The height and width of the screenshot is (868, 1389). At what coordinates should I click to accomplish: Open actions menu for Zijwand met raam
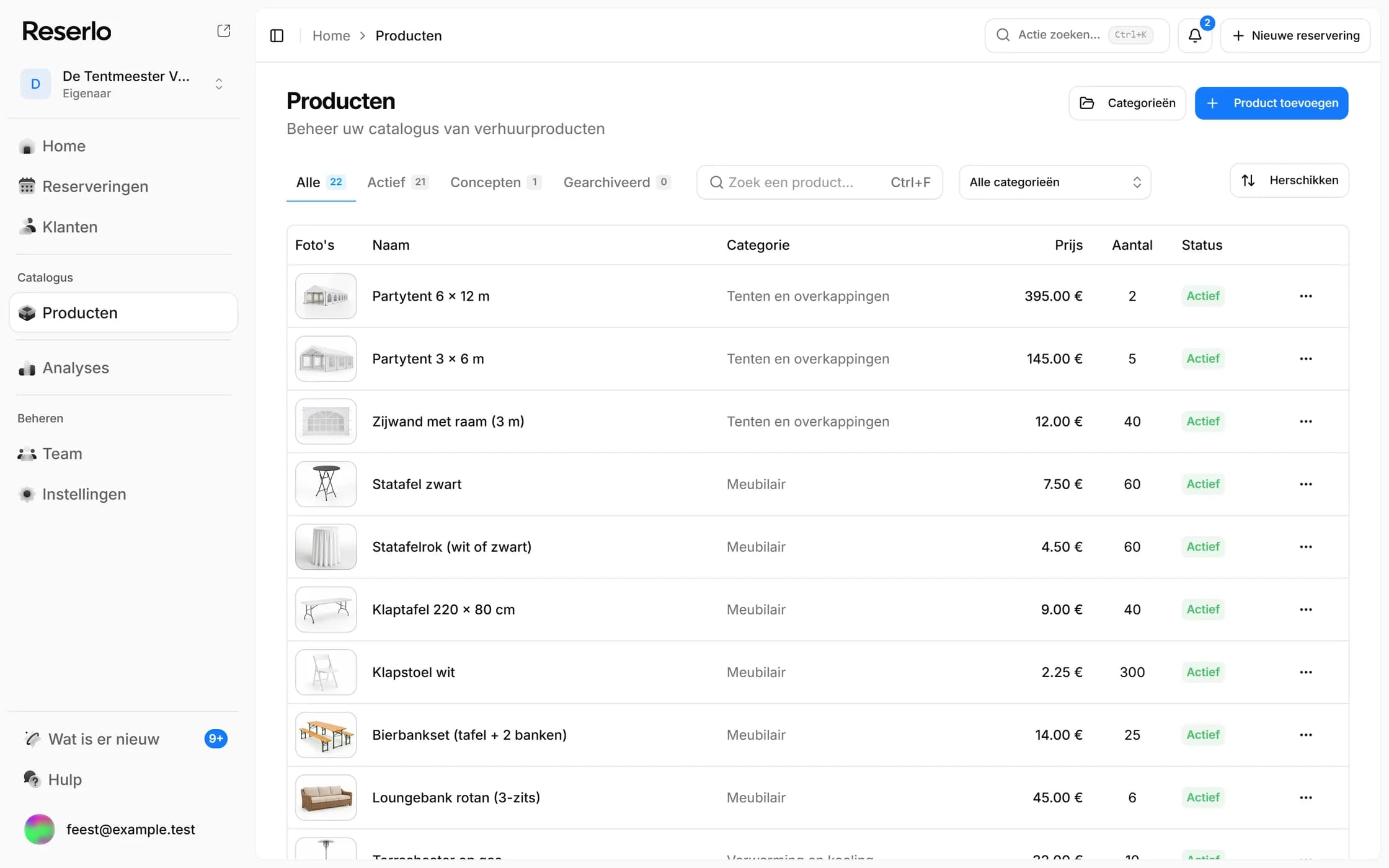tap(1306, 422)
